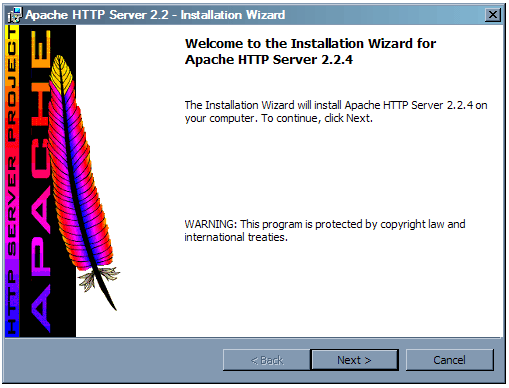This screenshot has height=388, width=509.
Task: Click the 'To continue, click Next.' text
Action: pyautogui.click(x=317, y=118)
